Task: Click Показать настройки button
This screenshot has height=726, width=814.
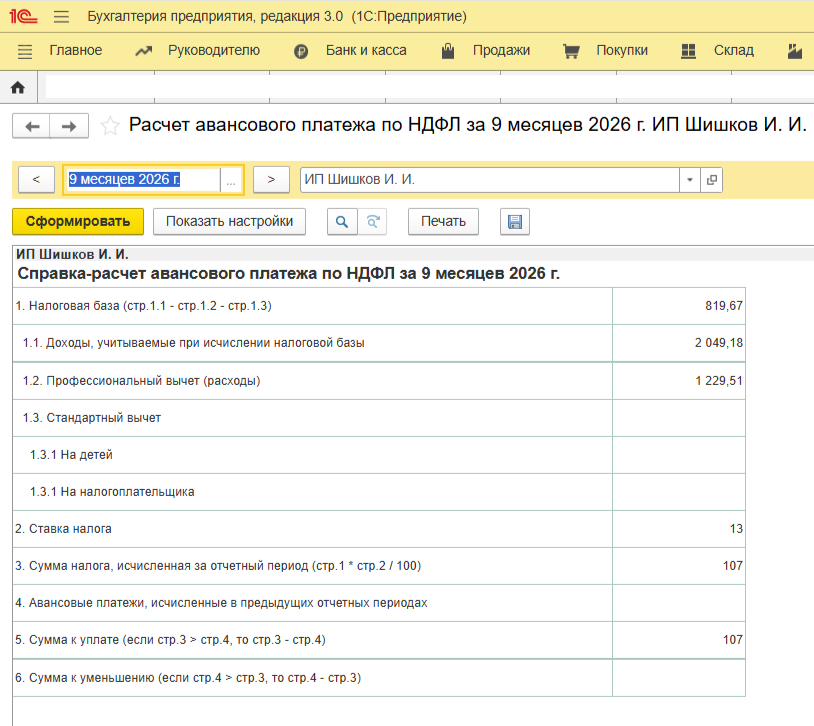Action: pyautogui.click(x=229, y=222)
